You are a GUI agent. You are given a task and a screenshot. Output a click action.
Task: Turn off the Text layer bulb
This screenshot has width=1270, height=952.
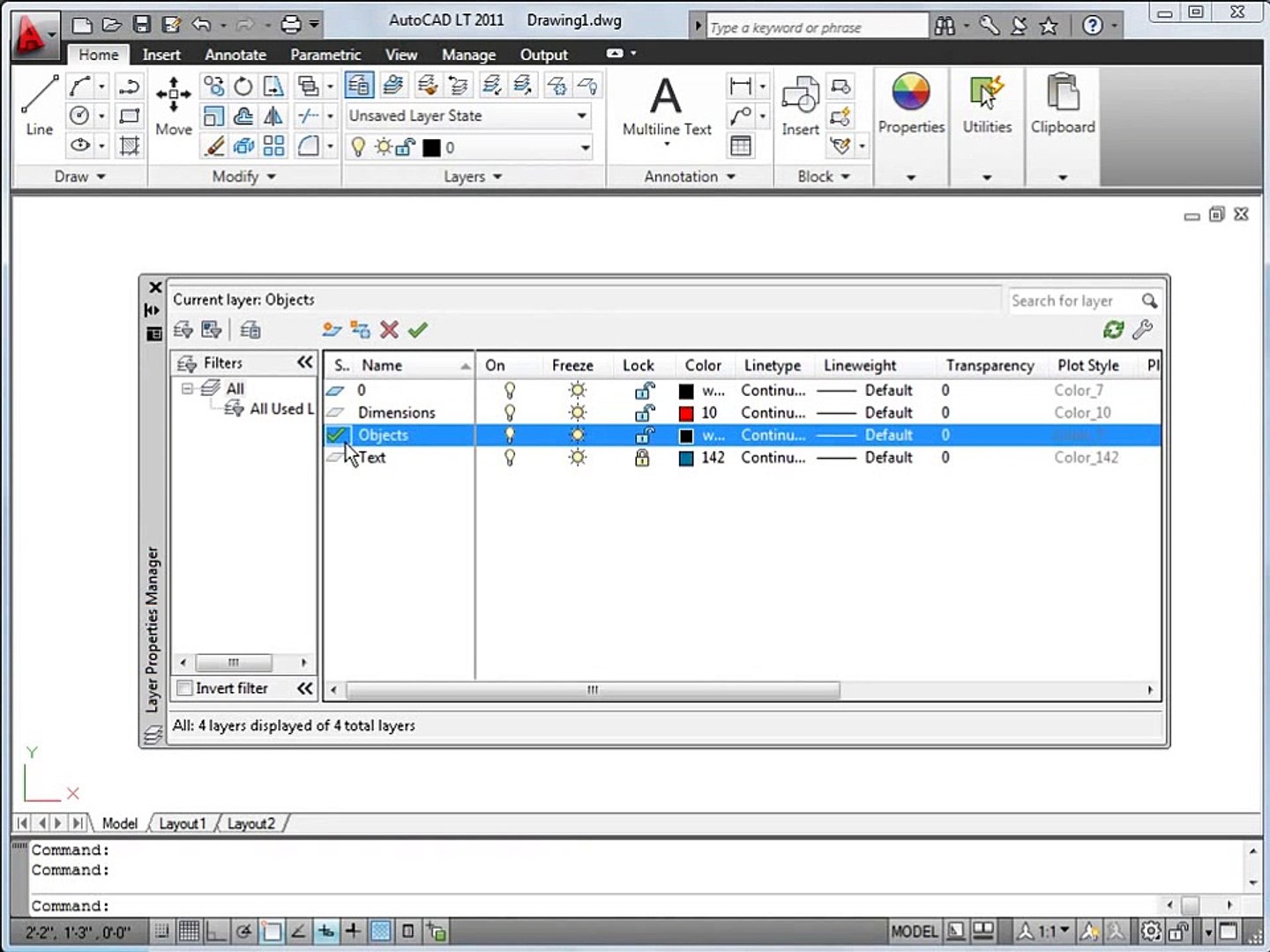pos(509,457)
